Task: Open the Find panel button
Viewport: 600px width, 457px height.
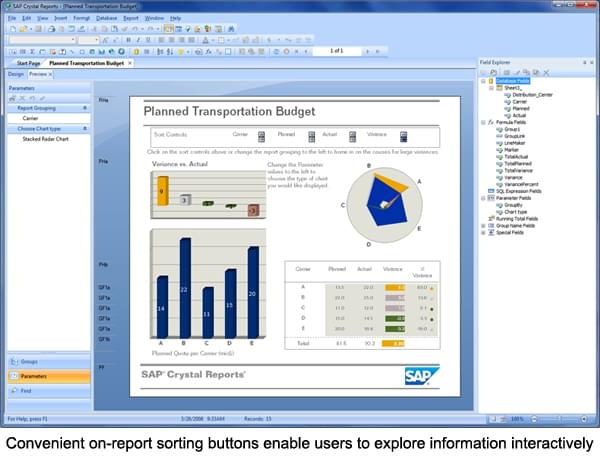Action: pos(49,391)
